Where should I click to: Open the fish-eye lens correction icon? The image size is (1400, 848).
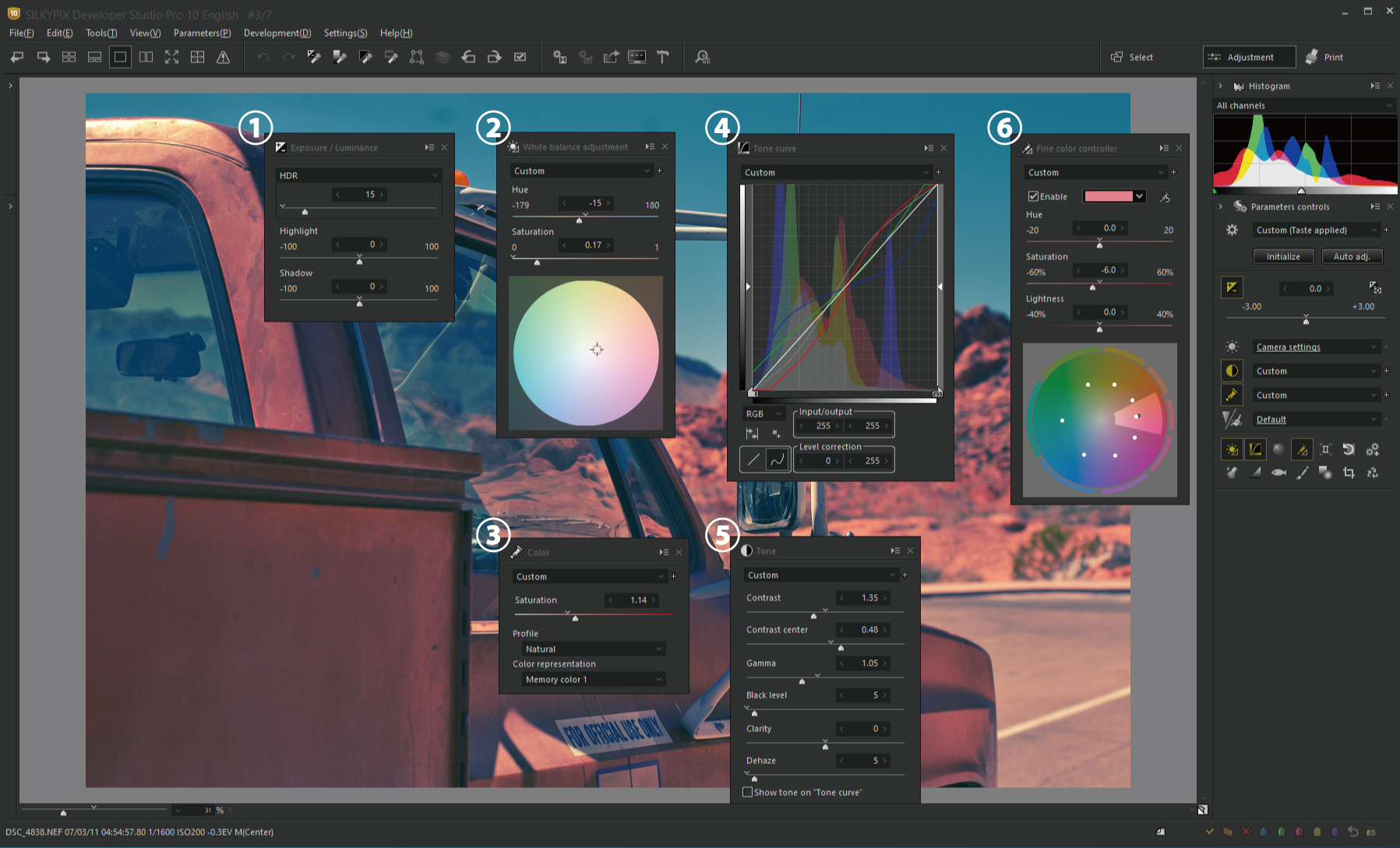[1278, 473]
